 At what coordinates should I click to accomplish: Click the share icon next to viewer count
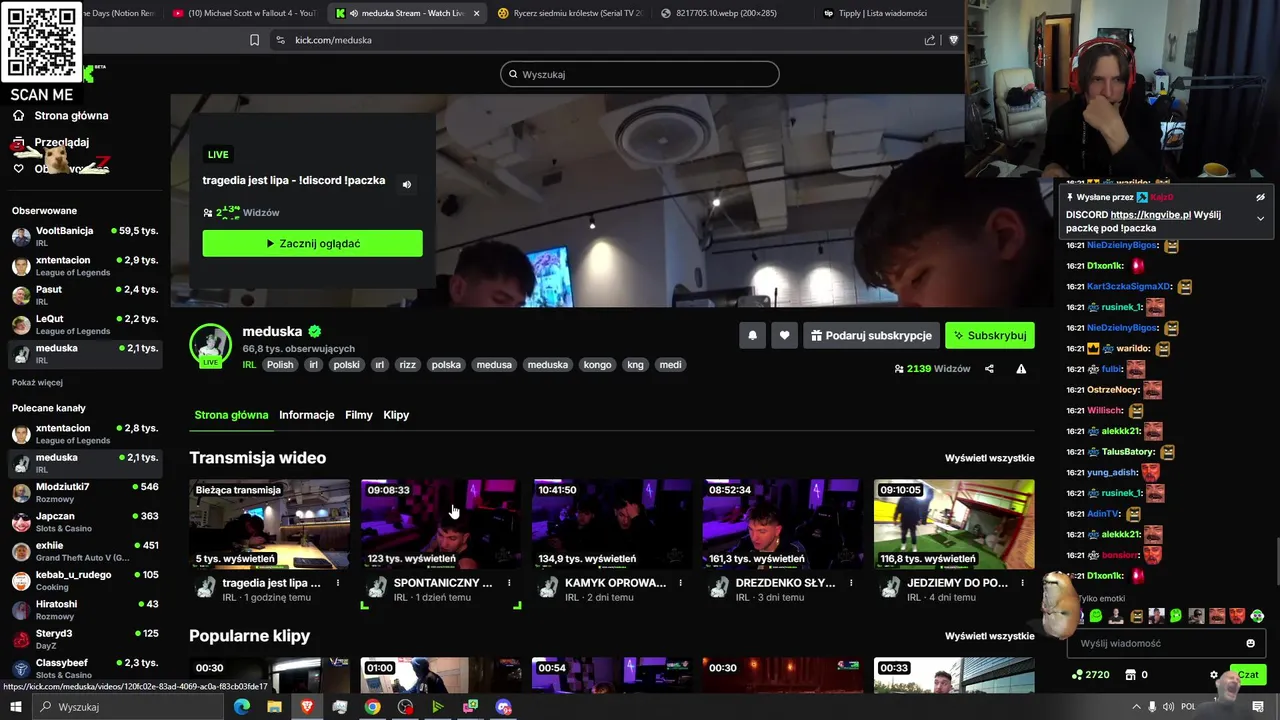coord(989,369)
